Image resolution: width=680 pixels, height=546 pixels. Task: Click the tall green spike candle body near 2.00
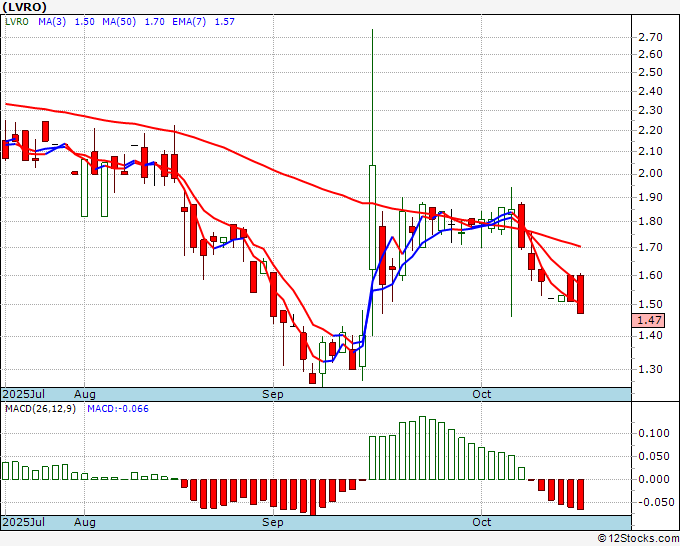click(x=372, y=217)
